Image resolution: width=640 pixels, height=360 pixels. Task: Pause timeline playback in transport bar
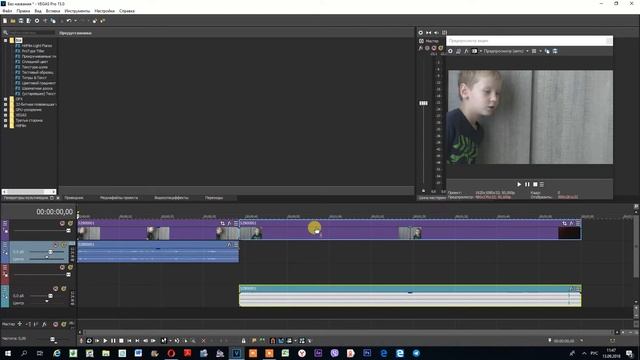(x=113, y=341)
